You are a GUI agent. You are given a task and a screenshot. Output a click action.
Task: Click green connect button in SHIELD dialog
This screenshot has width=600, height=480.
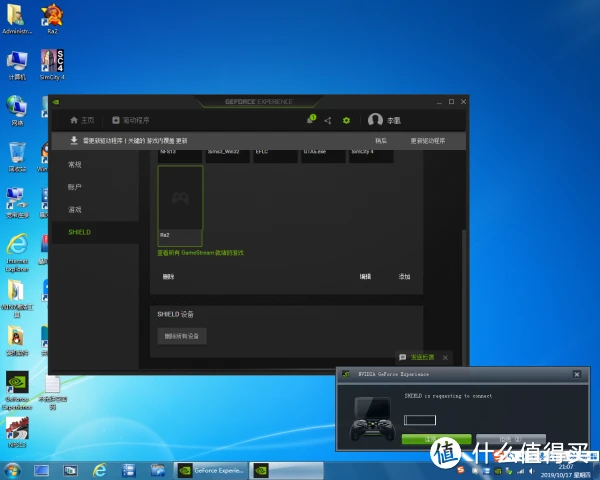coord(436,439)
